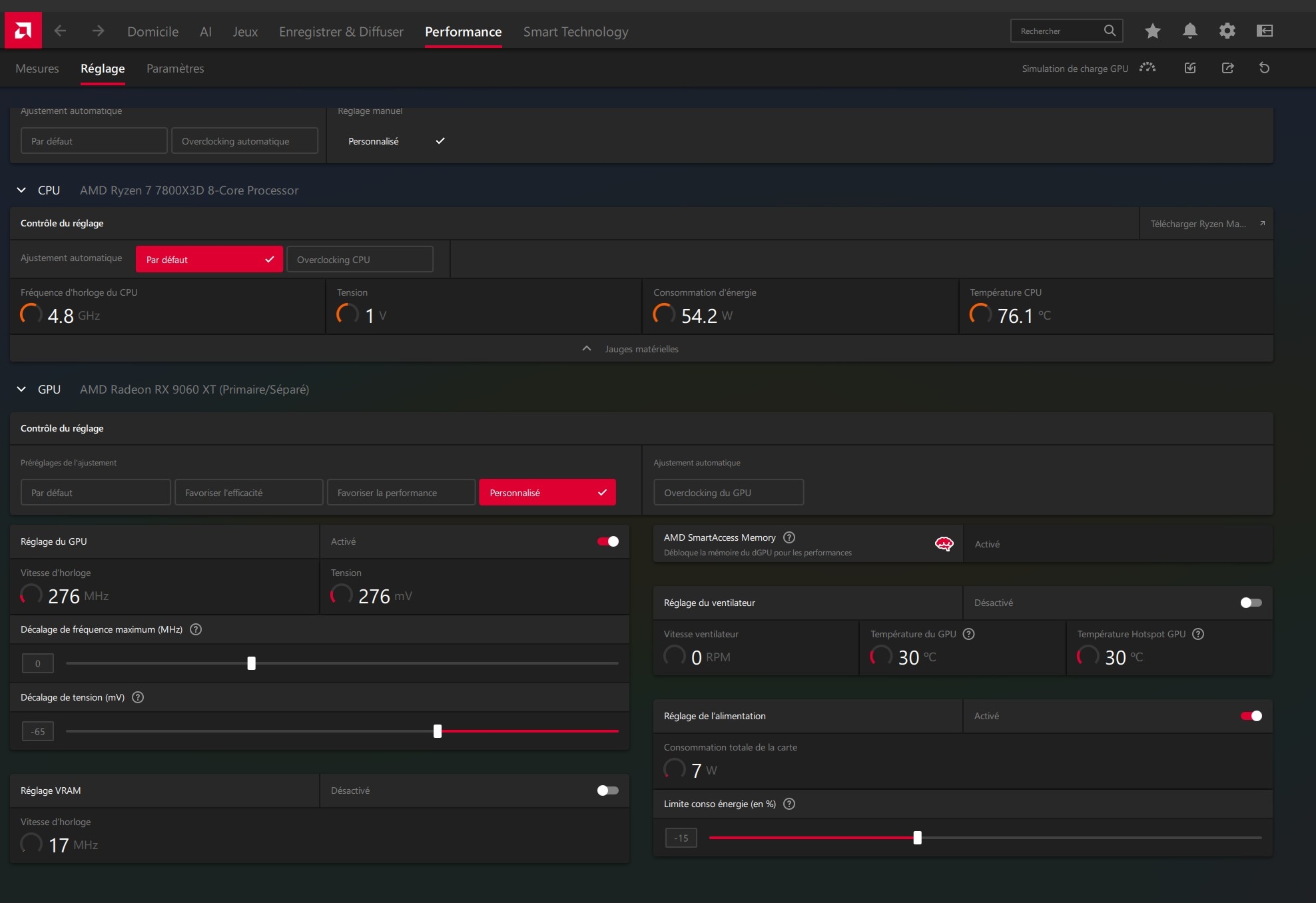This screenshot has width=1316, height=903.
Task: Reset tuning with the circular arrow icon
Action: (x=1264, y=68)
